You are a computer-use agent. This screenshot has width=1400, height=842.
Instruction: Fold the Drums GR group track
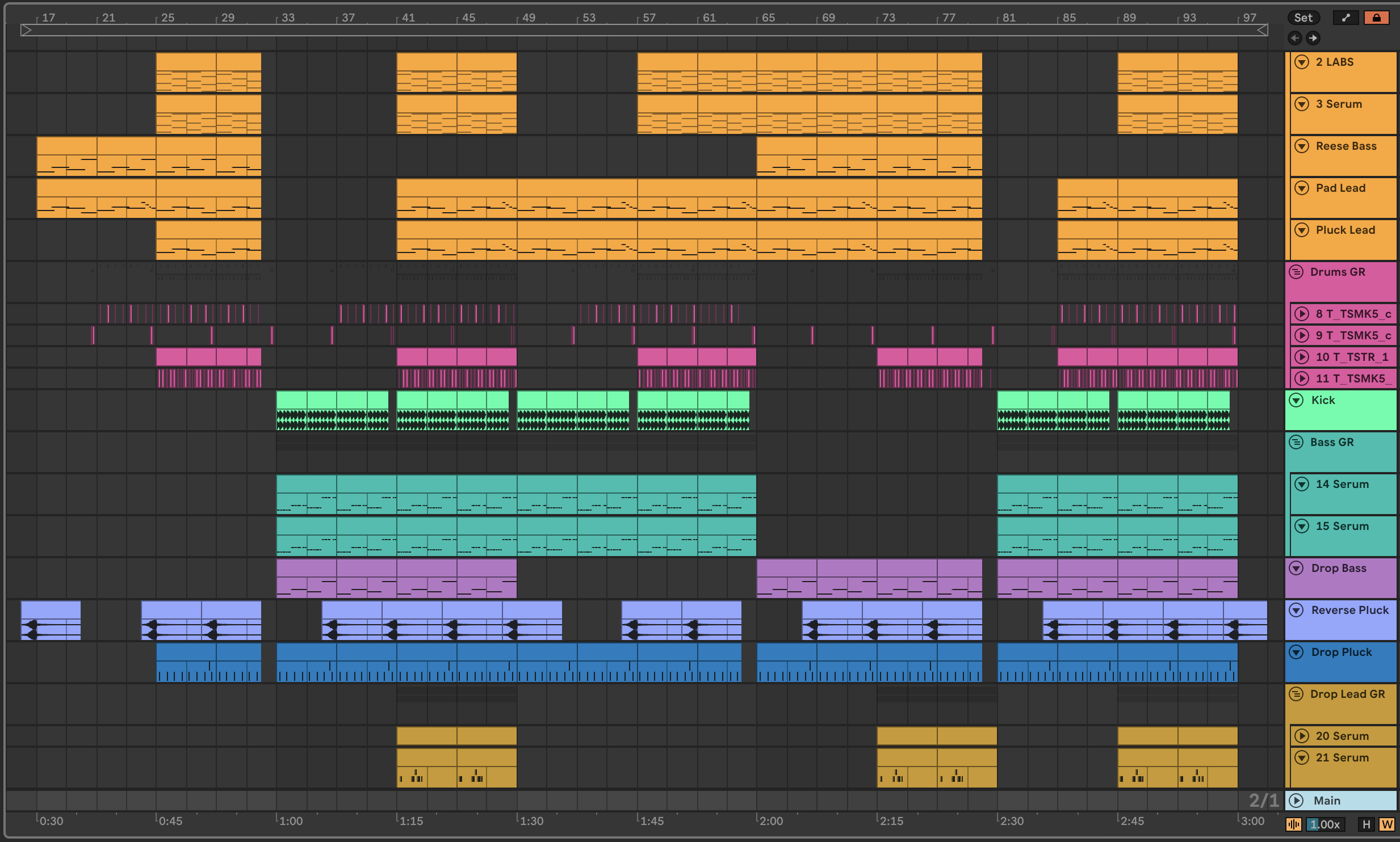1296,272
